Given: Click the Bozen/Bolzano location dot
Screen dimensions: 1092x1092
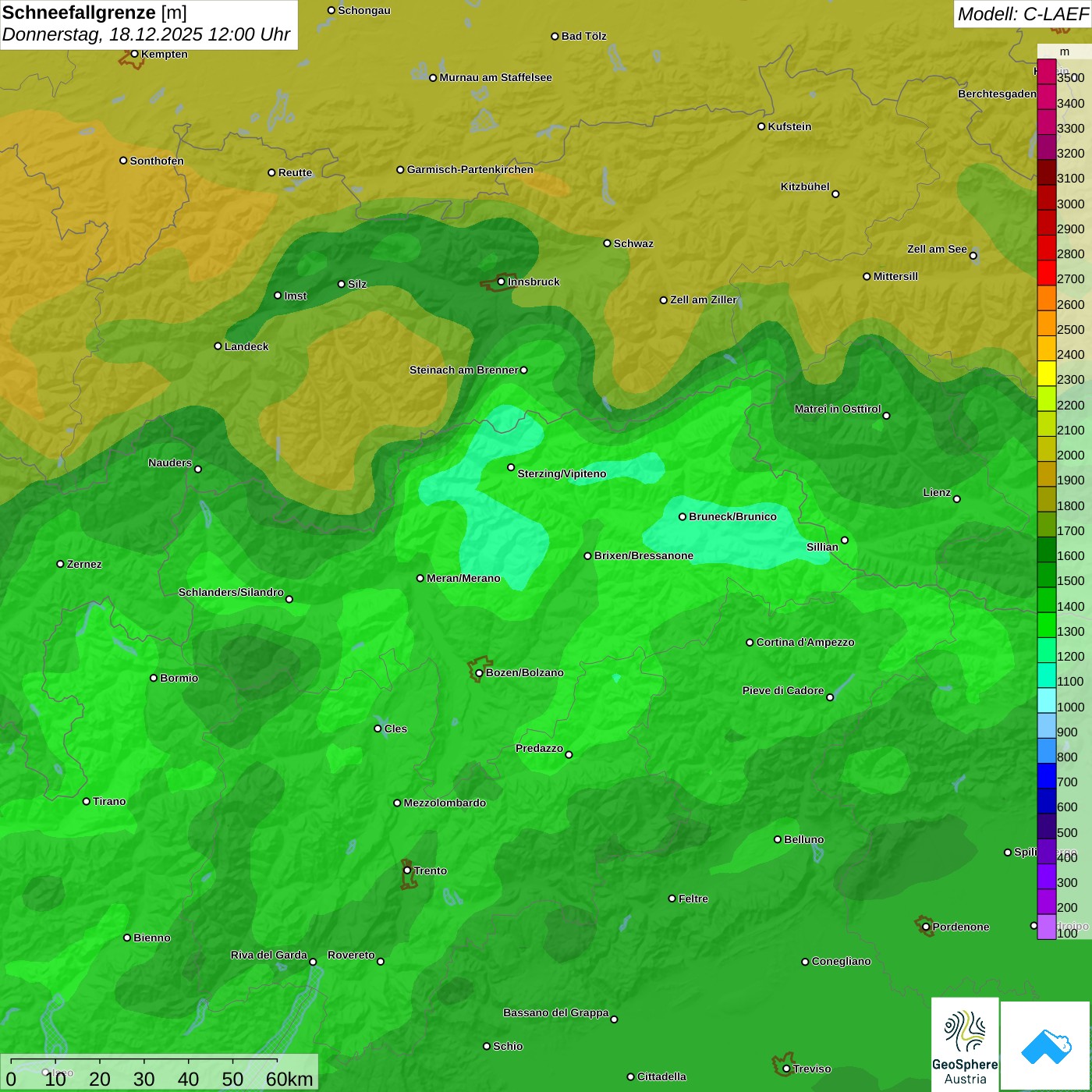Looking at the screenshot, I should [x=479, y=672].
